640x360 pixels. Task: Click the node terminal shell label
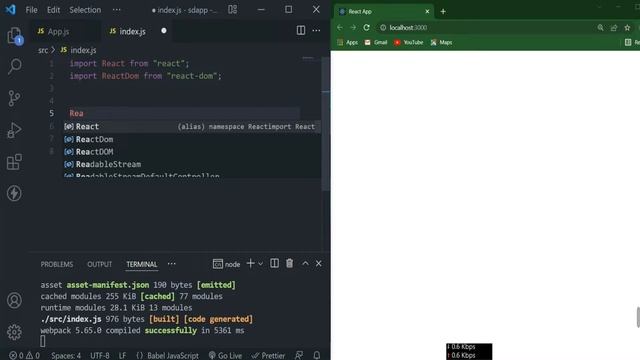pyautogui.click(x=227, y=264)
